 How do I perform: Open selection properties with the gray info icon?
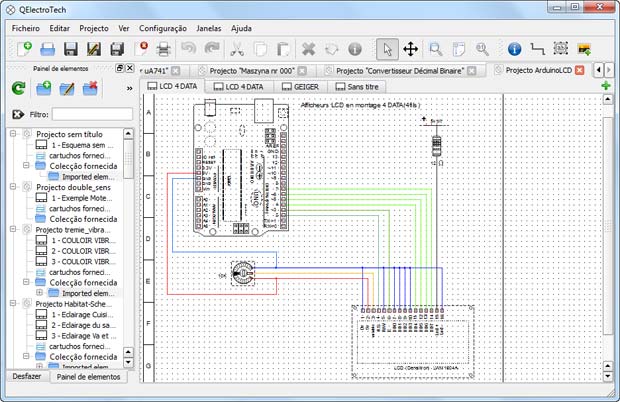tap(355, 49)
